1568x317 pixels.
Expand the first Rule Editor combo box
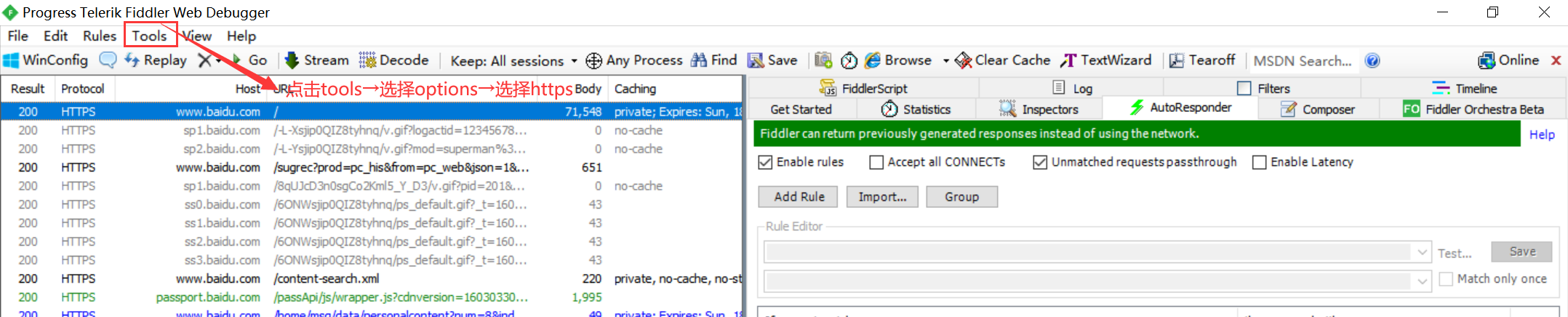coord(1423,252)
